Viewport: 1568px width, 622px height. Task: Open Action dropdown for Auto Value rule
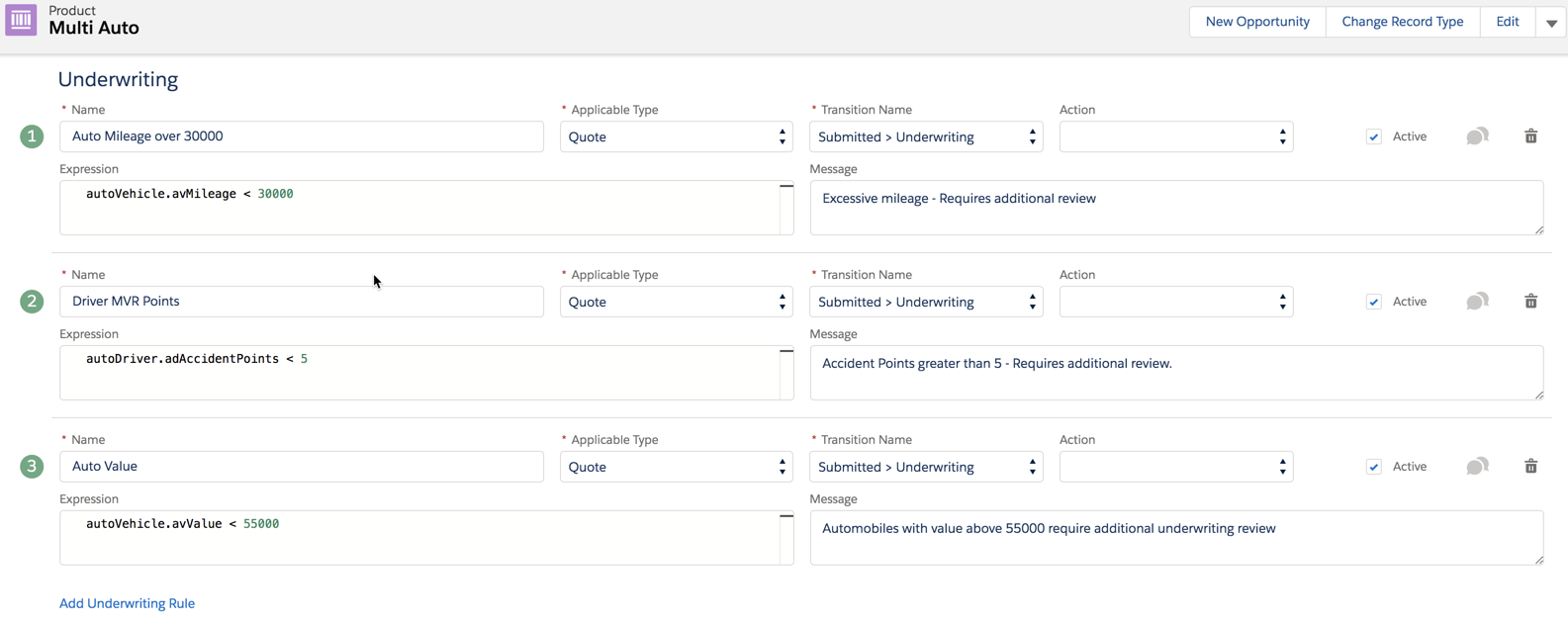(1176, 467)
